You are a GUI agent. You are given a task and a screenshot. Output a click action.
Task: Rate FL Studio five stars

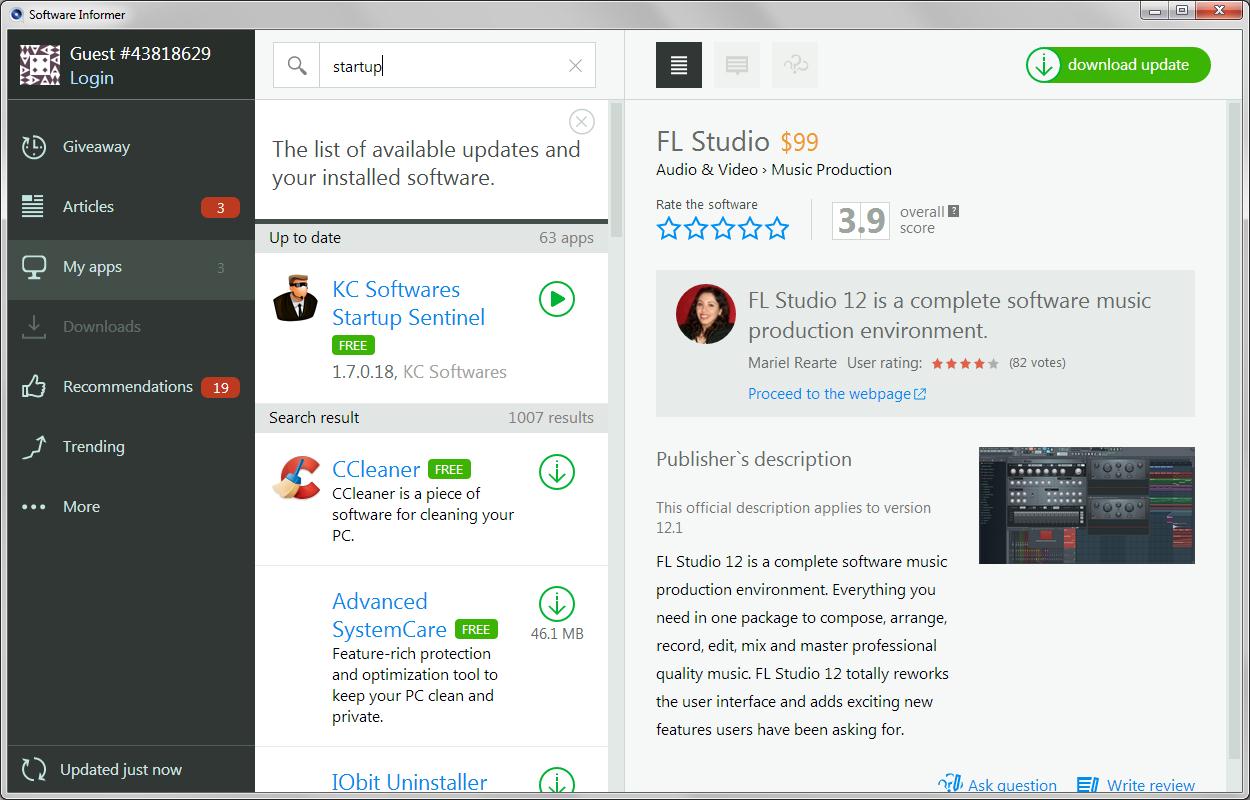tap(779, 228)
